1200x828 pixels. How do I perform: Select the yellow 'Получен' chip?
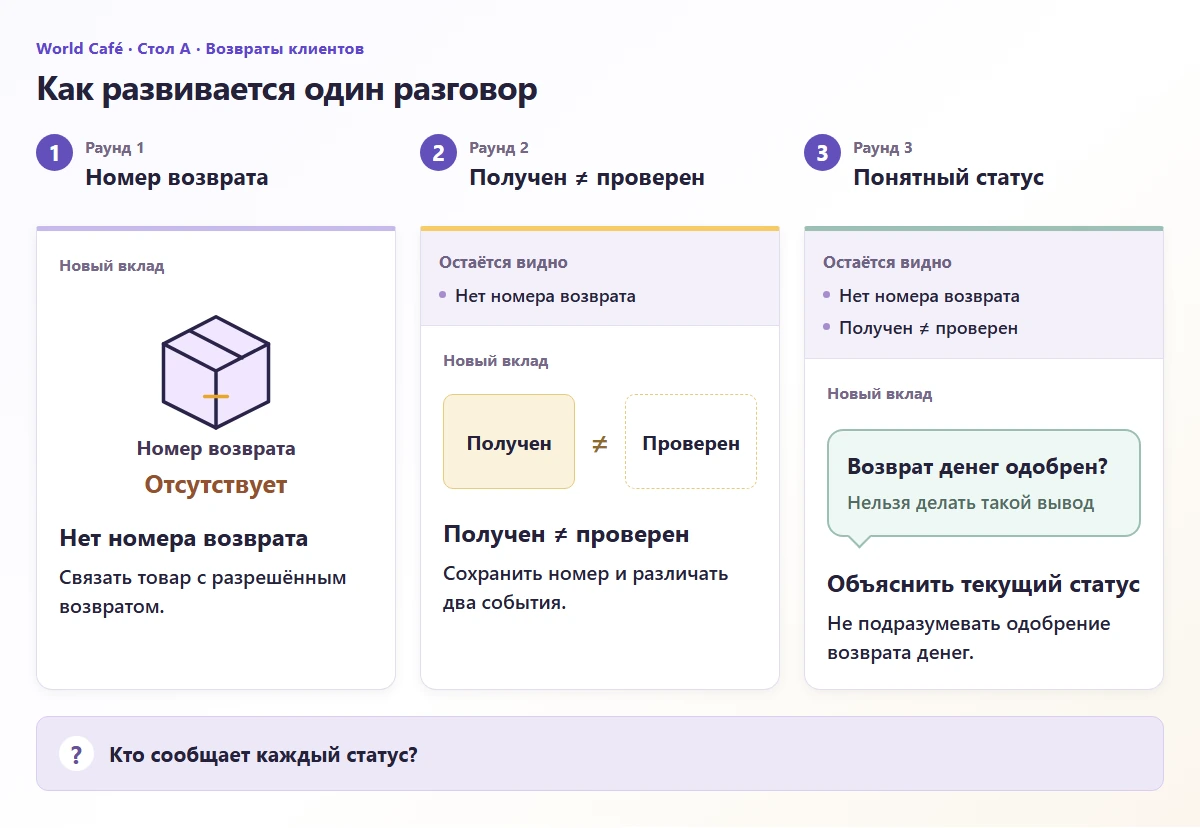coord(509,442)
